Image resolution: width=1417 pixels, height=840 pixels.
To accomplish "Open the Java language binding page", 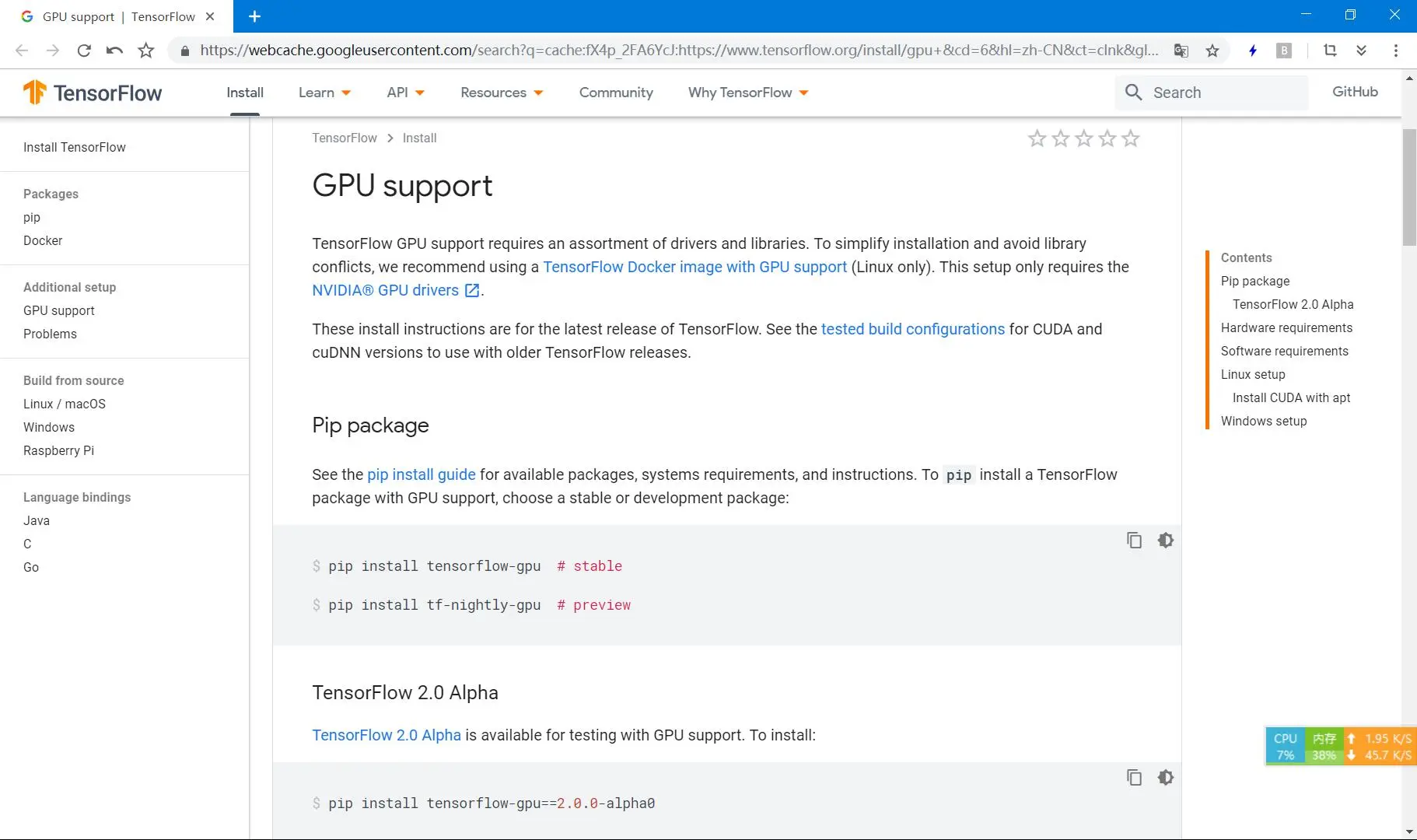I will tap(37, 520).
